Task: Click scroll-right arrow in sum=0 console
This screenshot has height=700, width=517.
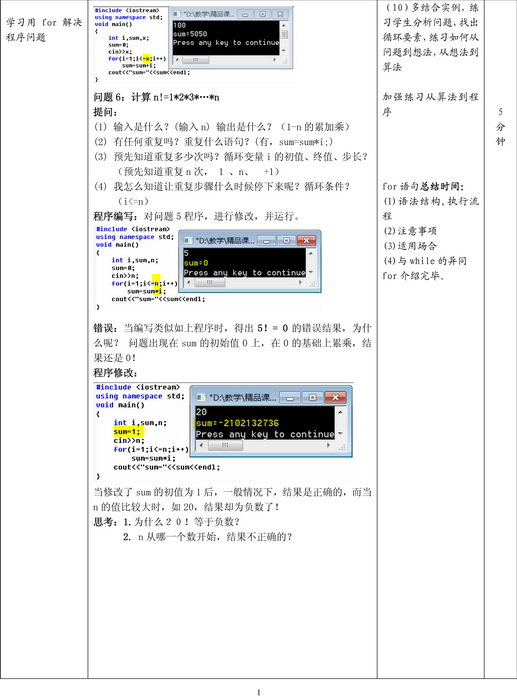Action: point(300,283)
